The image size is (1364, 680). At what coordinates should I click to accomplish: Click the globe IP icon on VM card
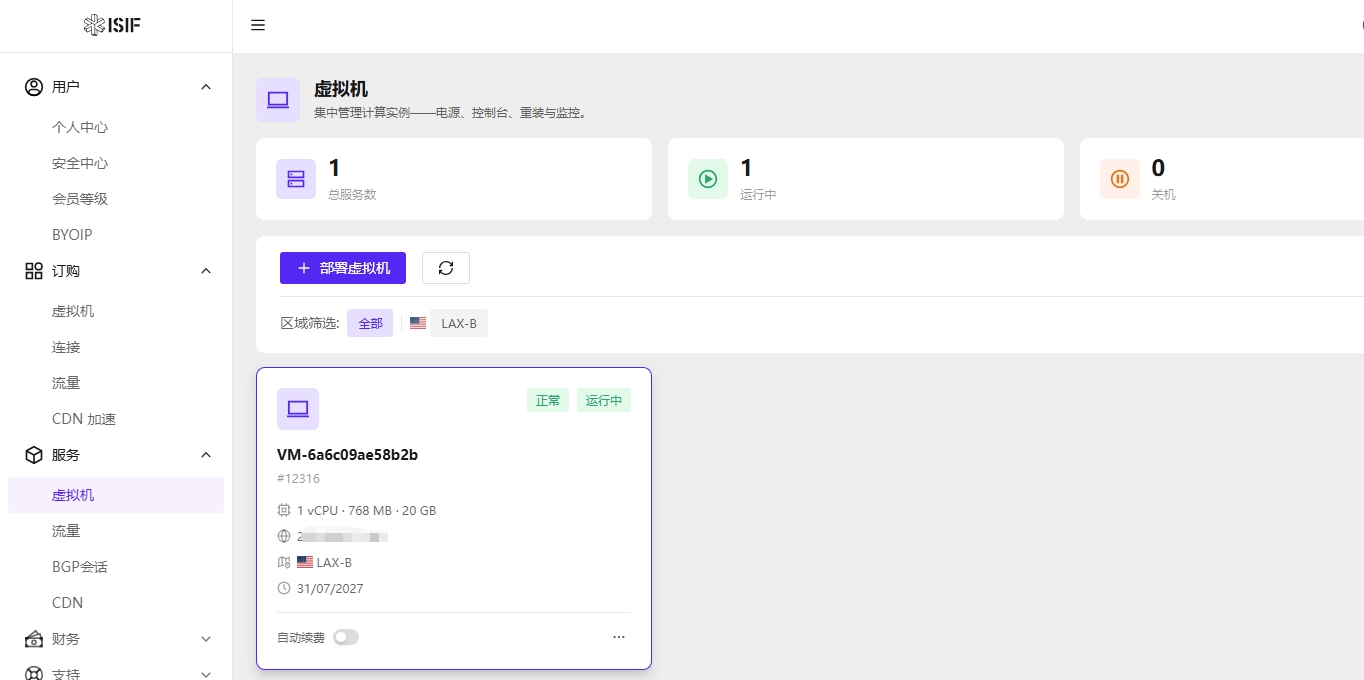coord(284,536)
